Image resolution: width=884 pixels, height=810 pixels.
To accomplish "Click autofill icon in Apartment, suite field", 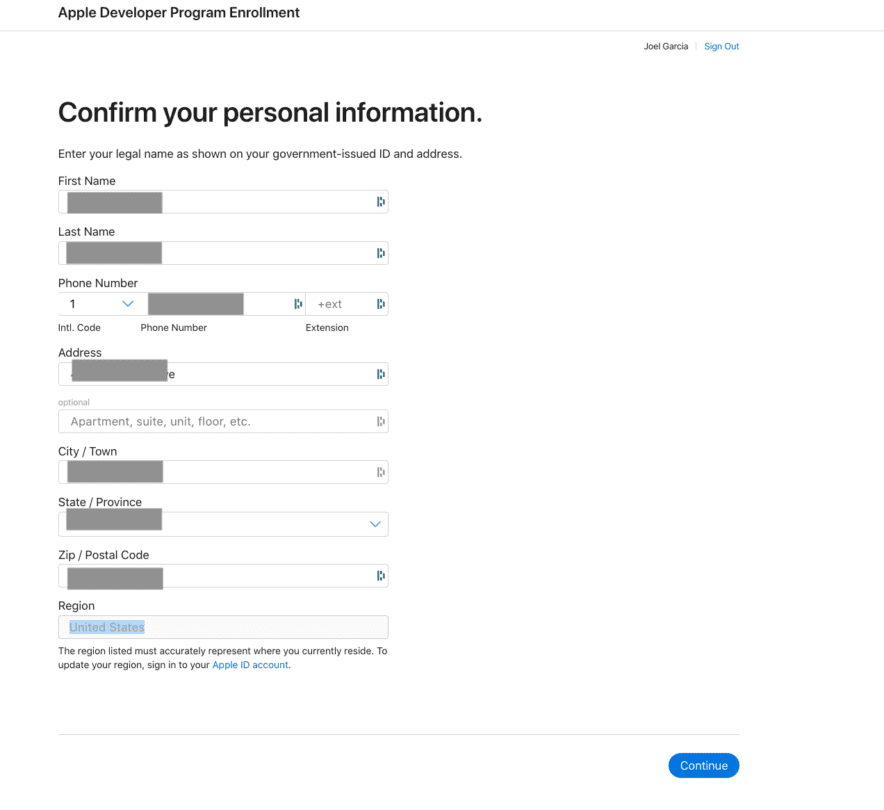I will click(x=381, y=422).
